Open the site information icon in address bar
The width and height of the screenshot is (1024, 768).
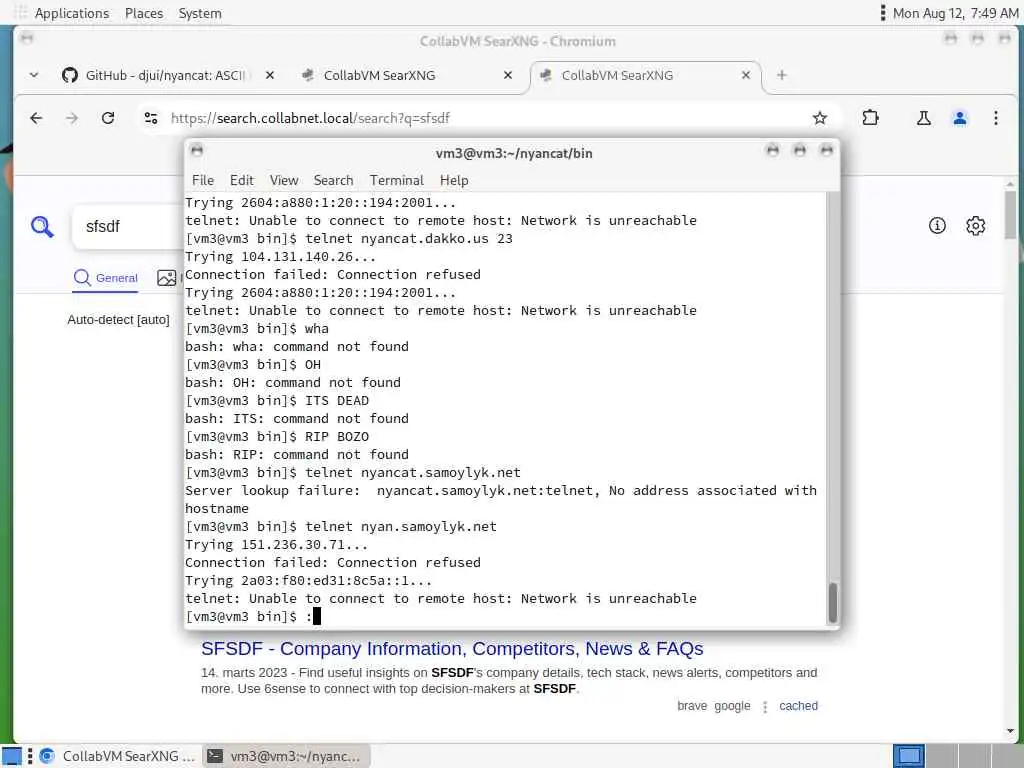click(151, 118)
